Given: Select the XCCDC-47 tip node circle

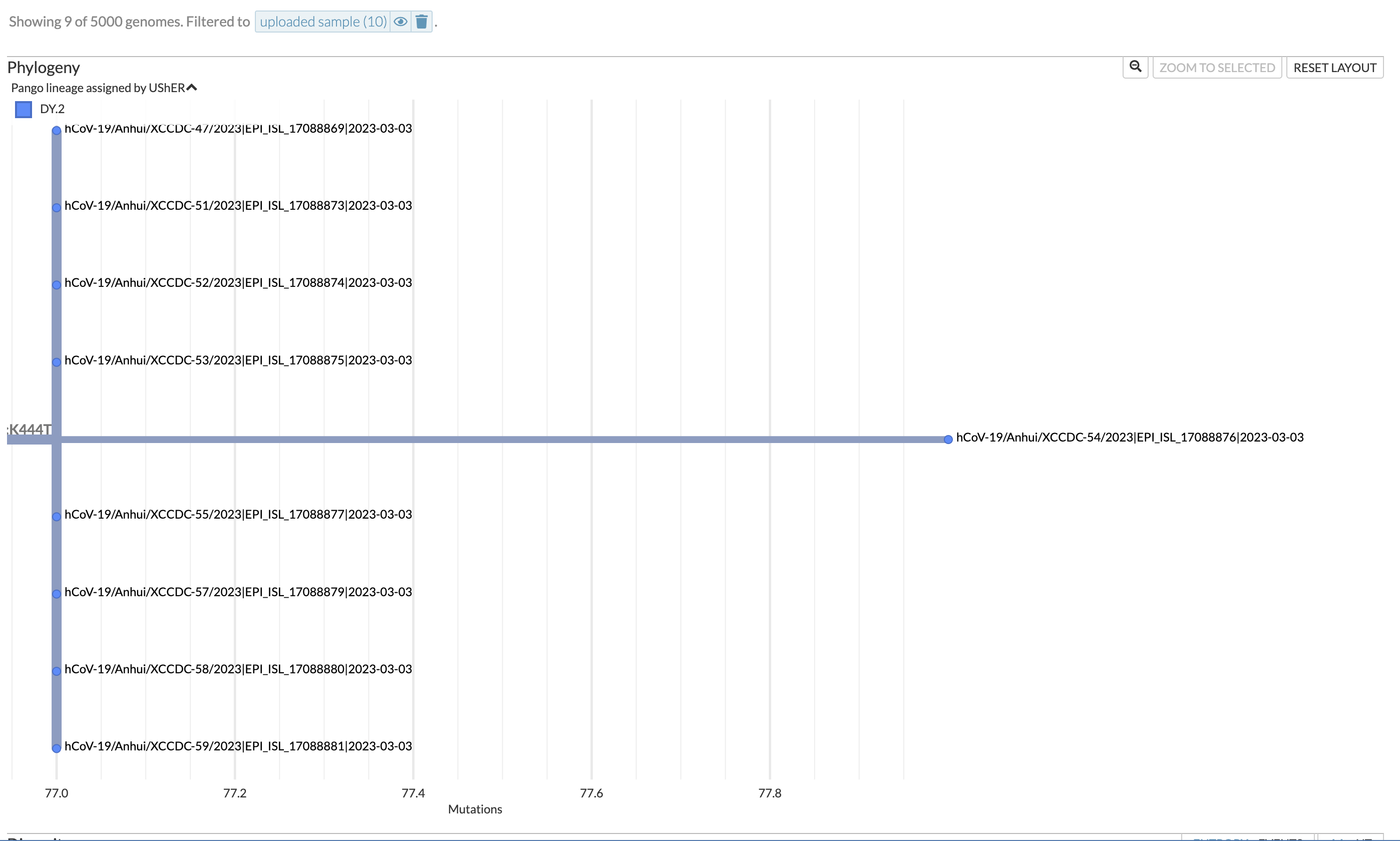Looking at the screenshot, I should click(x=57, y=130).
